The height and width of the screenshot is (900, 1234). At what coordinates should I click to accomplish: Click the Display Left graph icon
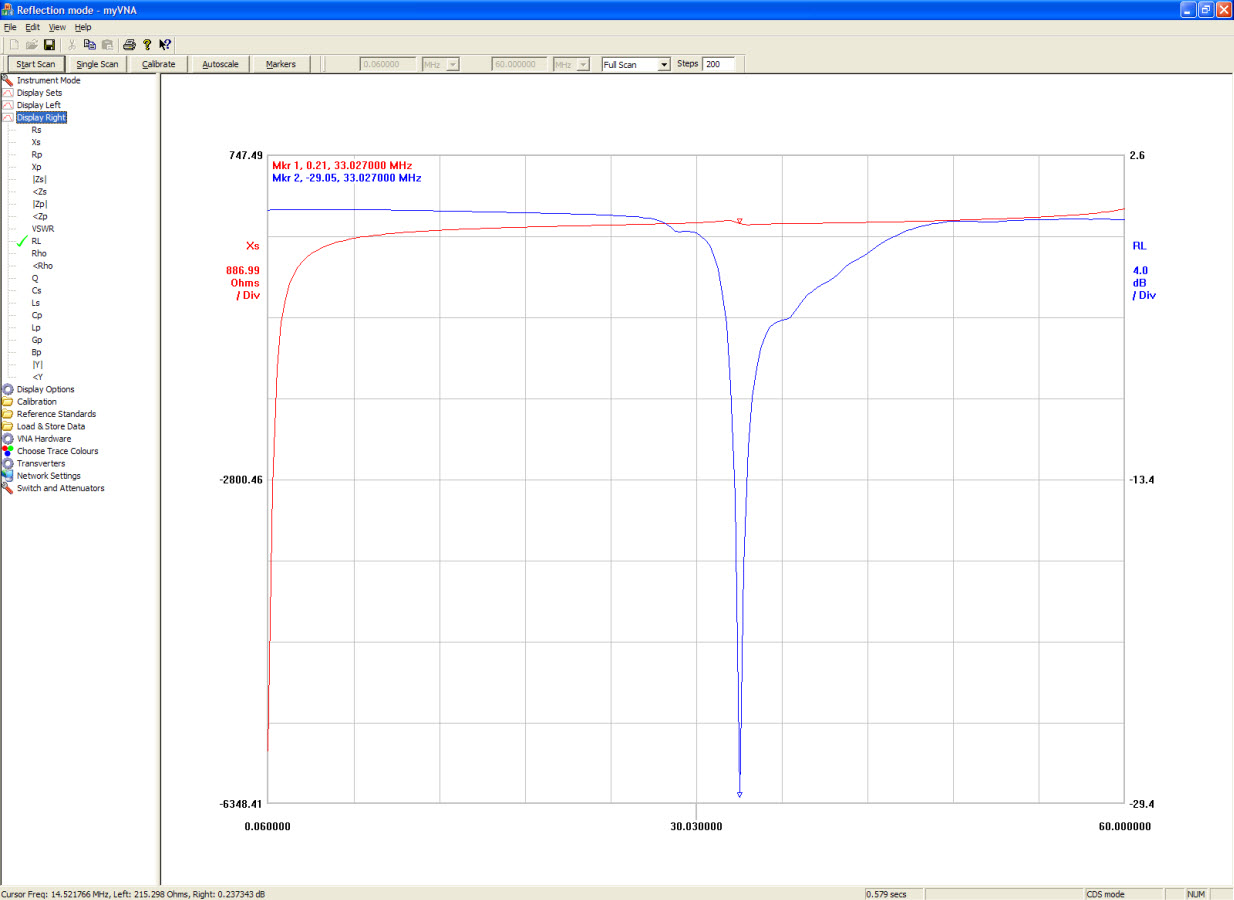point(7,105)
